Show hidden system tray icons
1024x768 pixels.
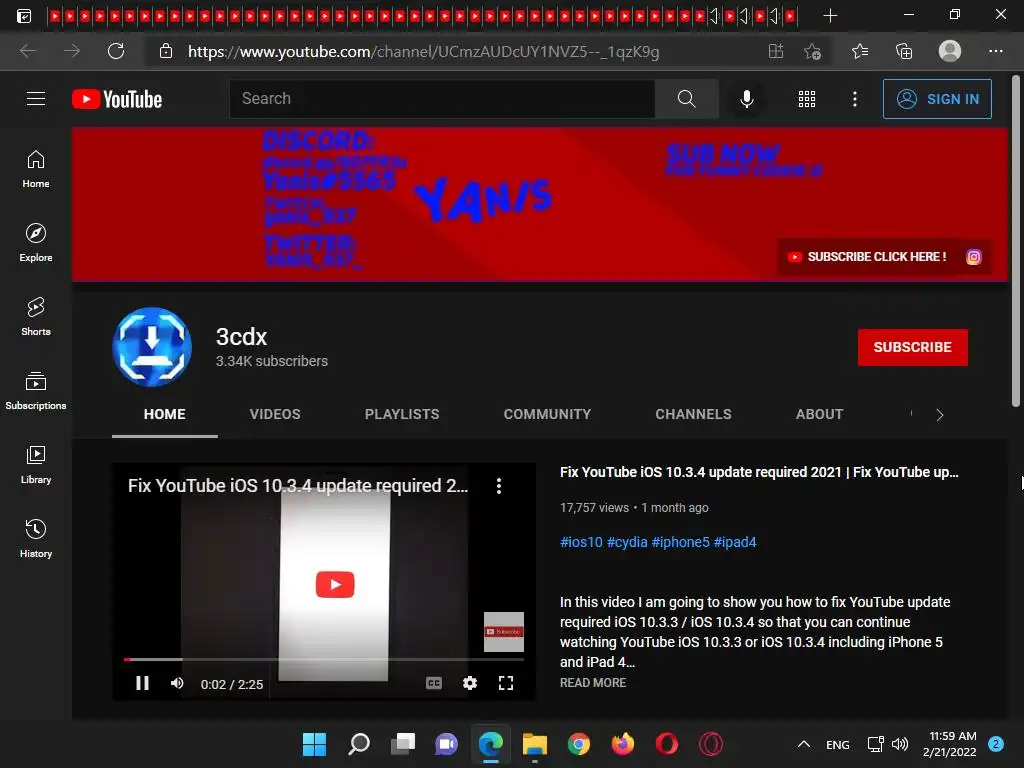804,744
